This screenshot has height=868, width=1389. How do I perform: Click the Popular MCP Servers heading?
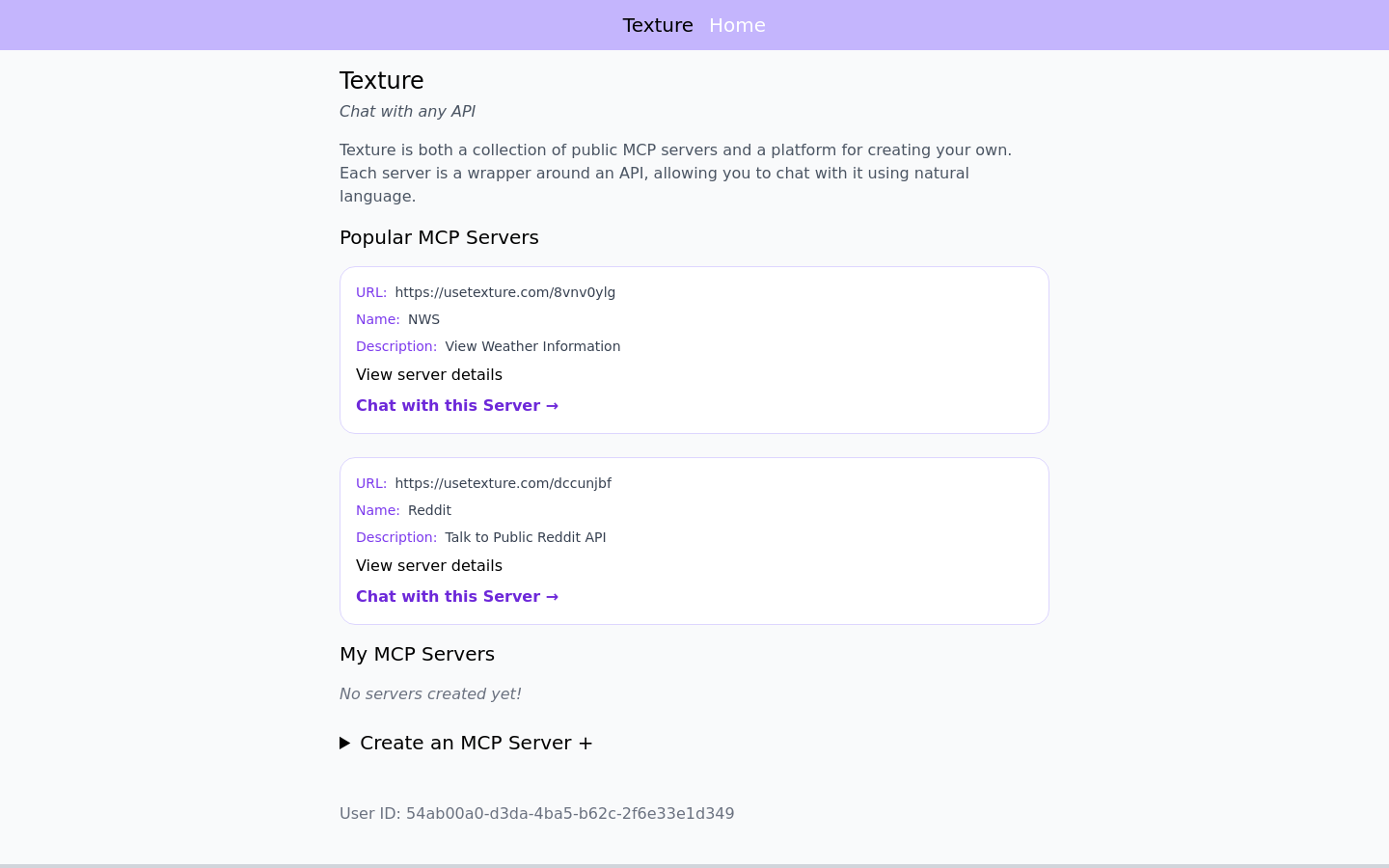click(x=439, y=237)
